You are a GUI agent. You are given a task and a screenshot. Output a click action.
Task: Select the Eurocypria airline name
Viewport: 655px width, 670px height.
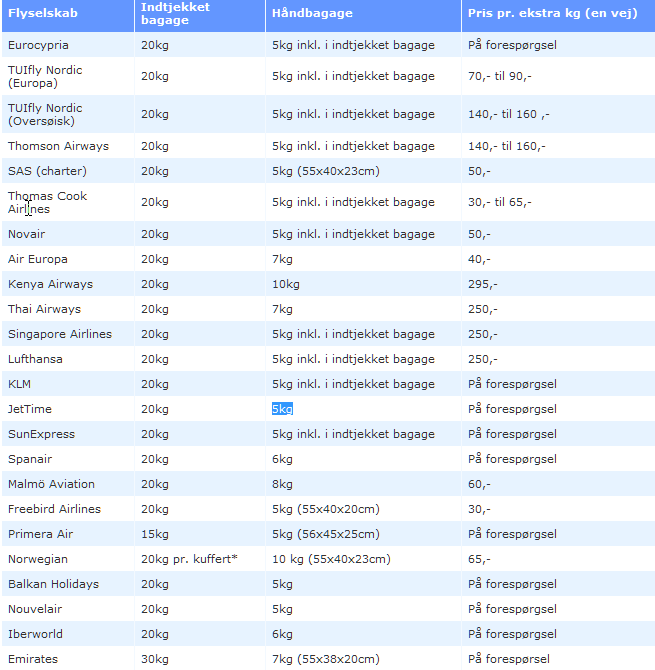click(38, 45)
